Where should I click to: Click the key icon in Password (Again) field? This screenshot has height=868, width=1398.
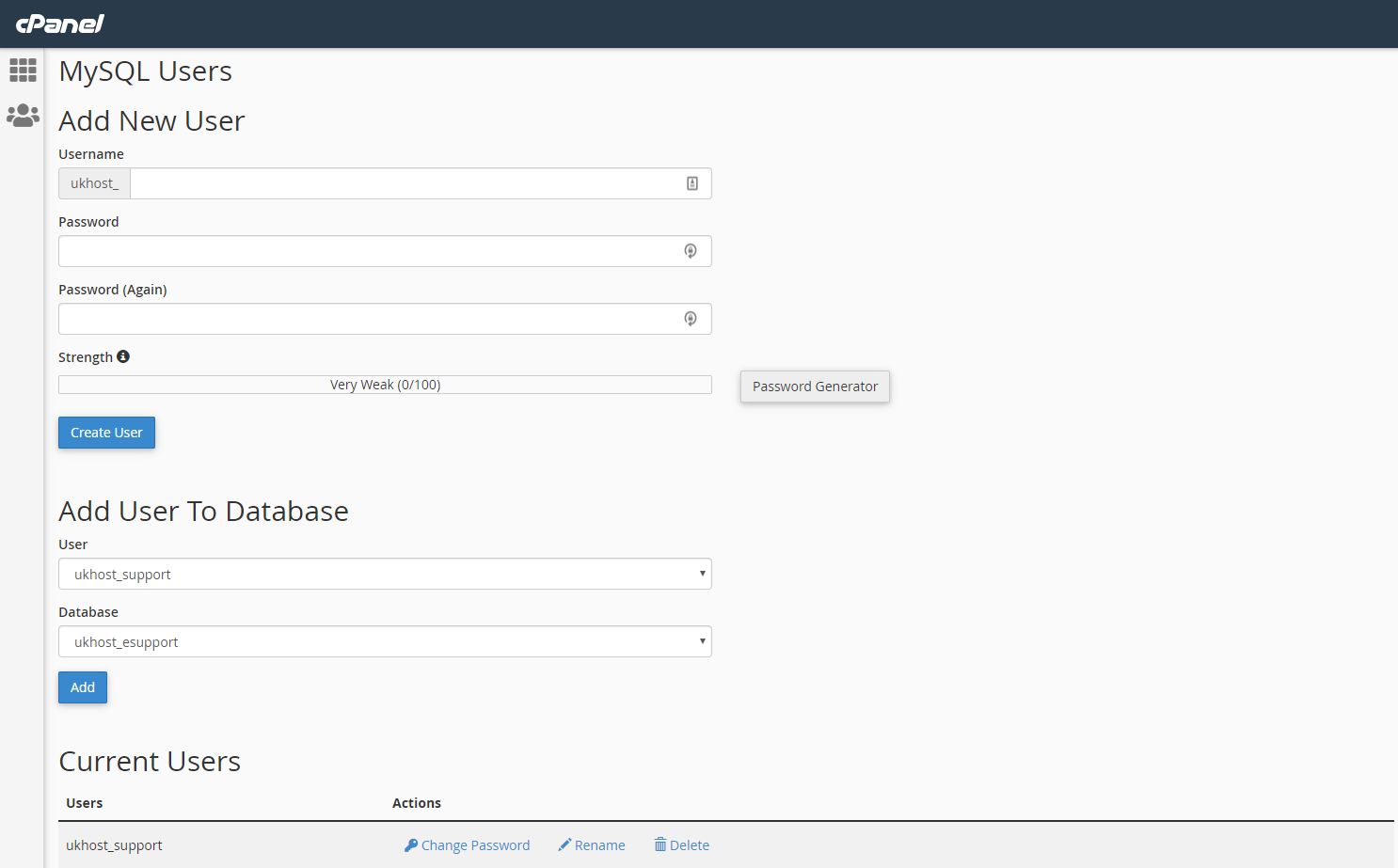point(691,319)
